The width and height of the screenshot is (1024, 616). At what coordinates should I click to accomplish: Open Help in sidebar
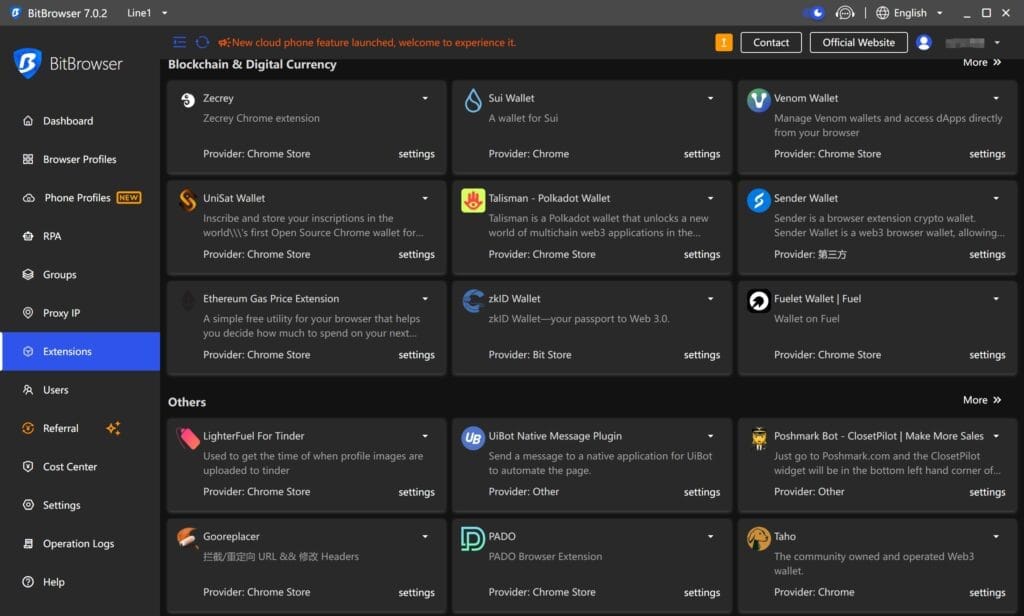pyautogui.click(x=80, y=582)
